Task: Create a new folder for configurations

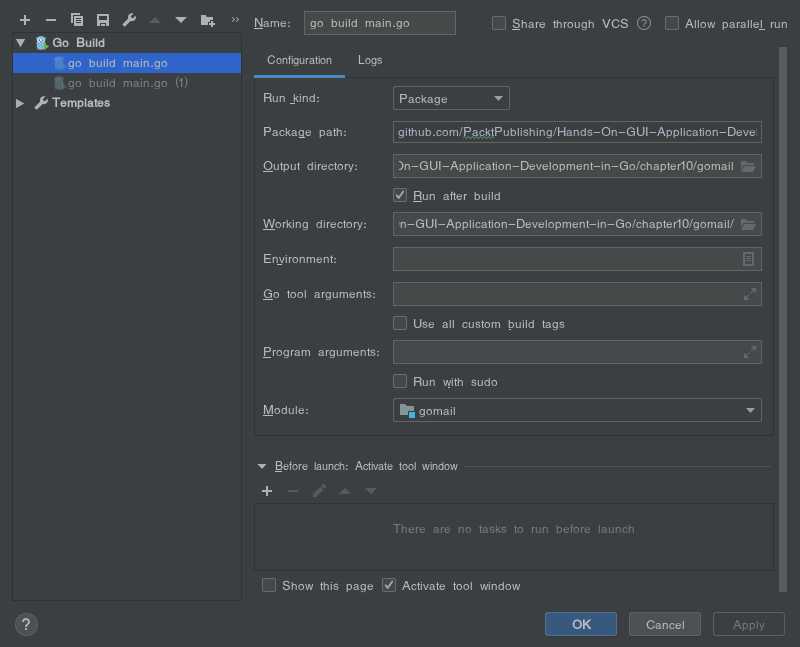Action: pos(208,20)
